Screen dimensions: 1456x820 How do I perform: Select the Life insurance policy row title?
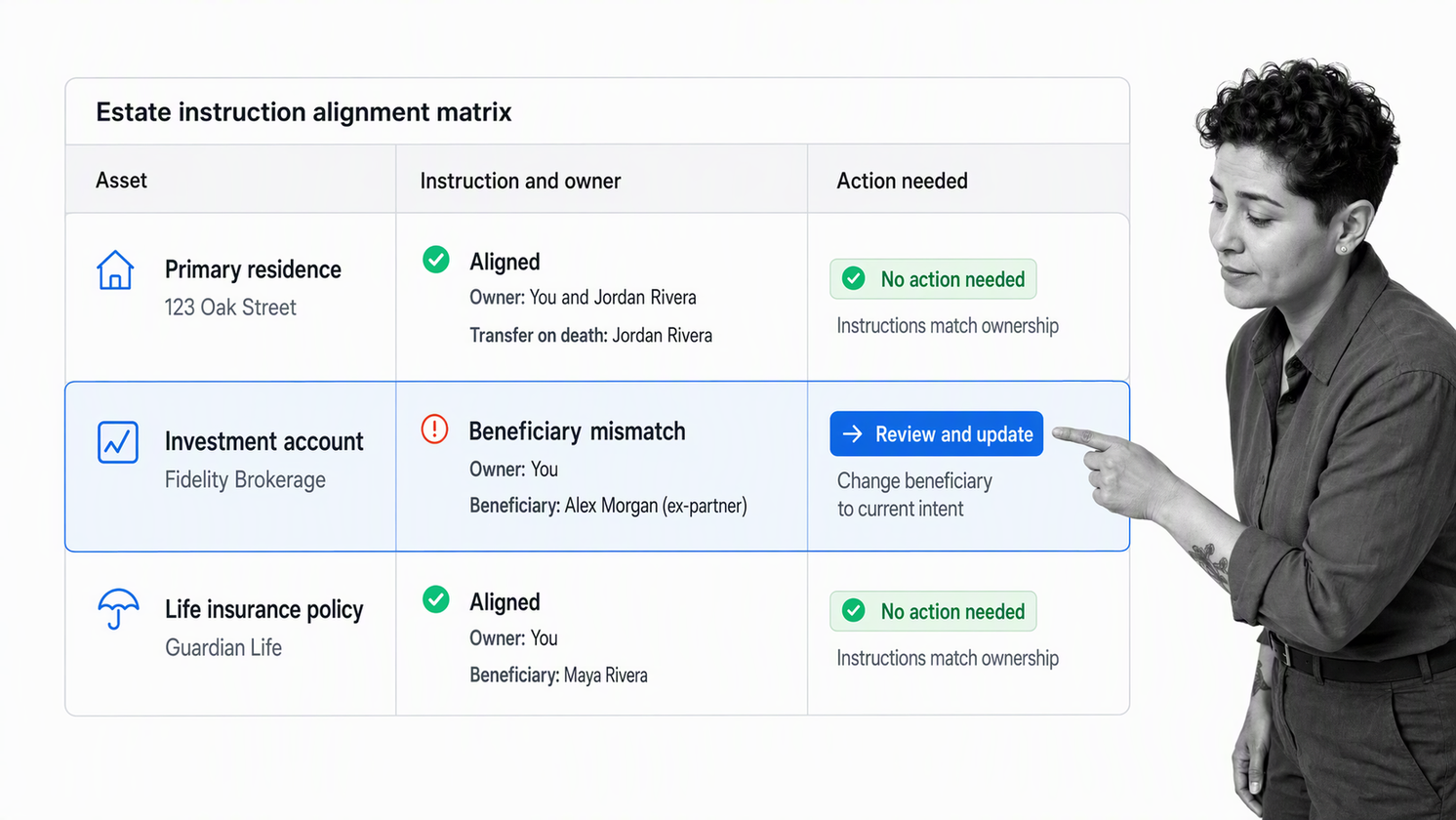[x=263, y=609]
